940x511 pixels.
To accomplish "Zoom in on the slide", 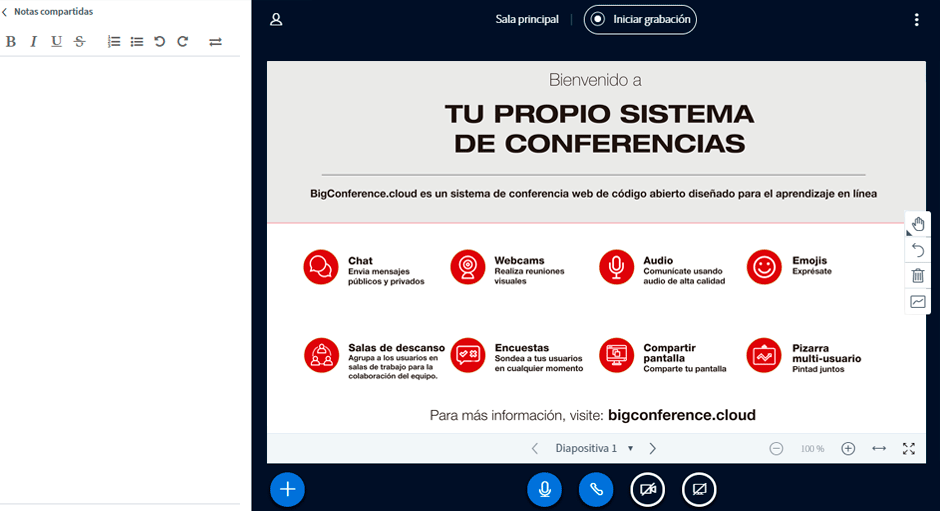I will 848,449.
